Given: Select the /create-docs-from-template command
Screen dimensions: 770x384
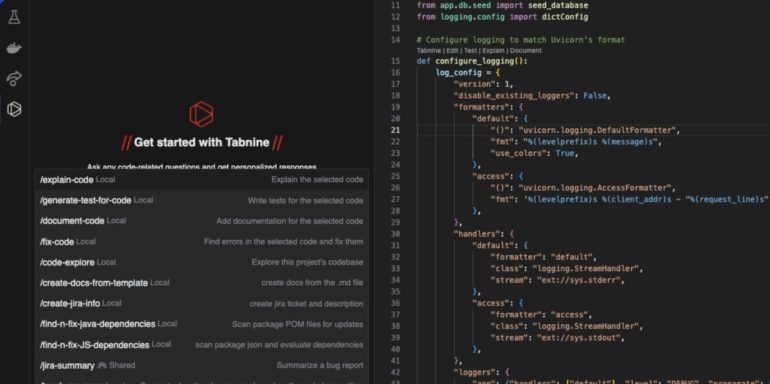Looking at the screenshot, I should pyautogui.click(x=202, y=283).
